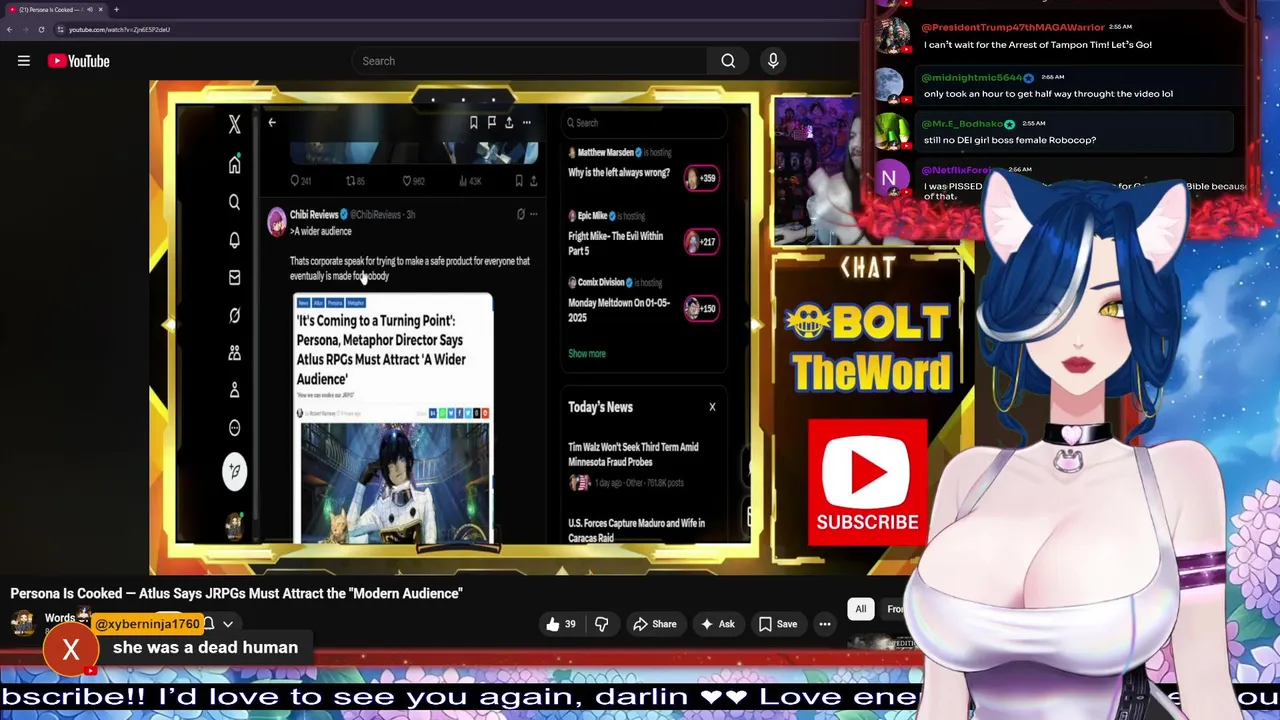Open Grok icon in X sidebar
The image size is (1280, 720).
pyautogui.click(x=234, y=315)
